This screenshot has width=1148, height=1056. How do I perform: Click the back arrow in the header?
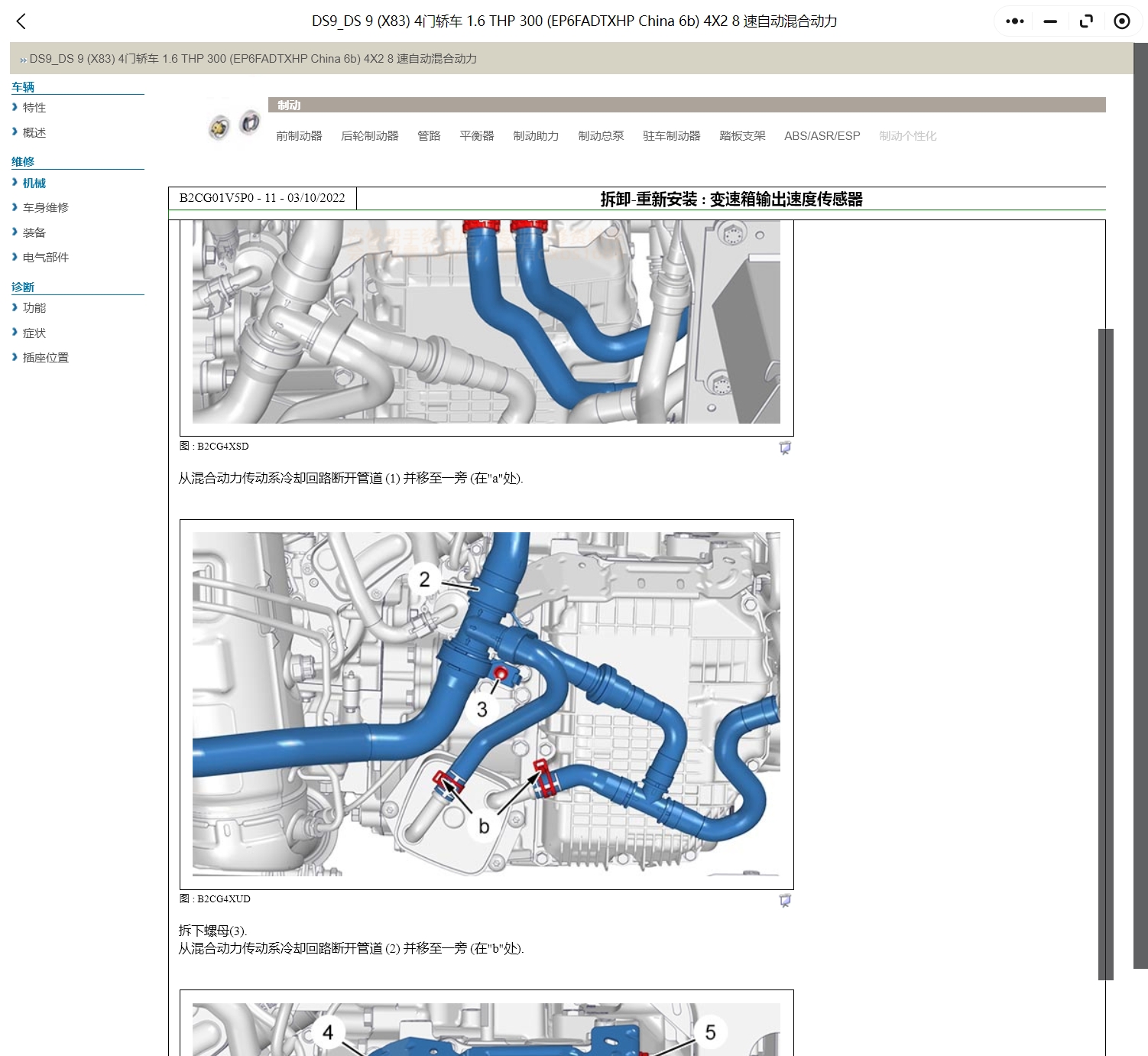(x=21, y=21)
